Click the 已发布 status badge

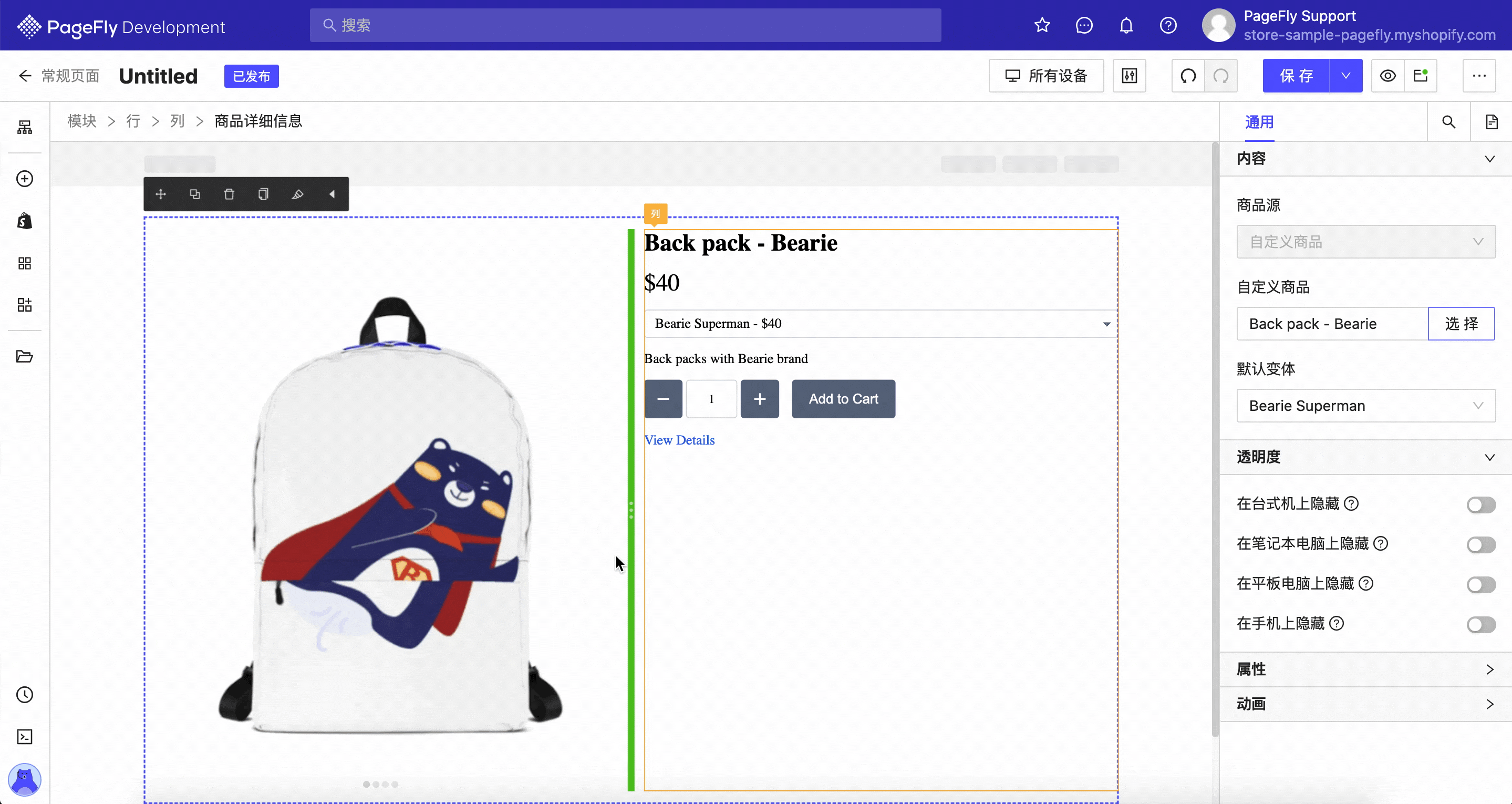tap(251, 76)
